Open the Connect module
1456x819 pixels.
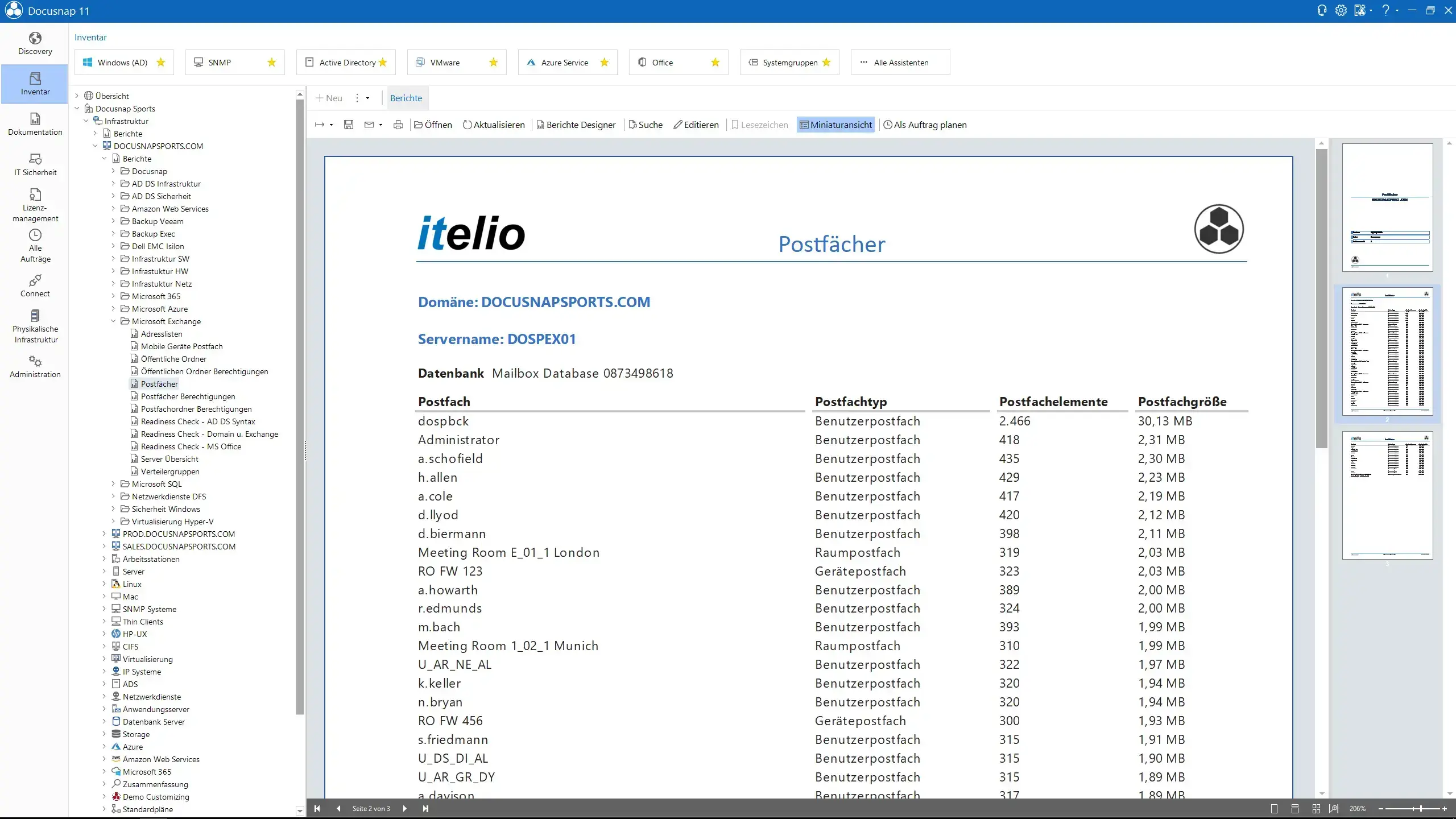[35, 286]
